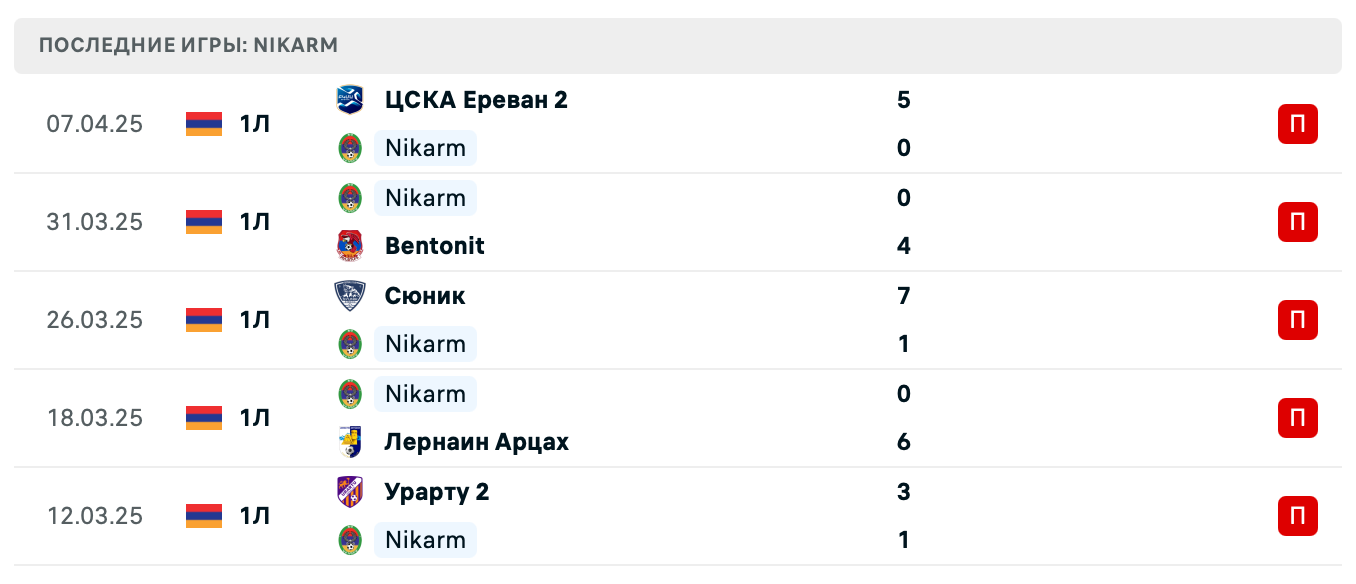The height and width of the screenshot is (584, 1356).
Task: Select the Урарту 2 club crest
Action: (x=351, y=491)
